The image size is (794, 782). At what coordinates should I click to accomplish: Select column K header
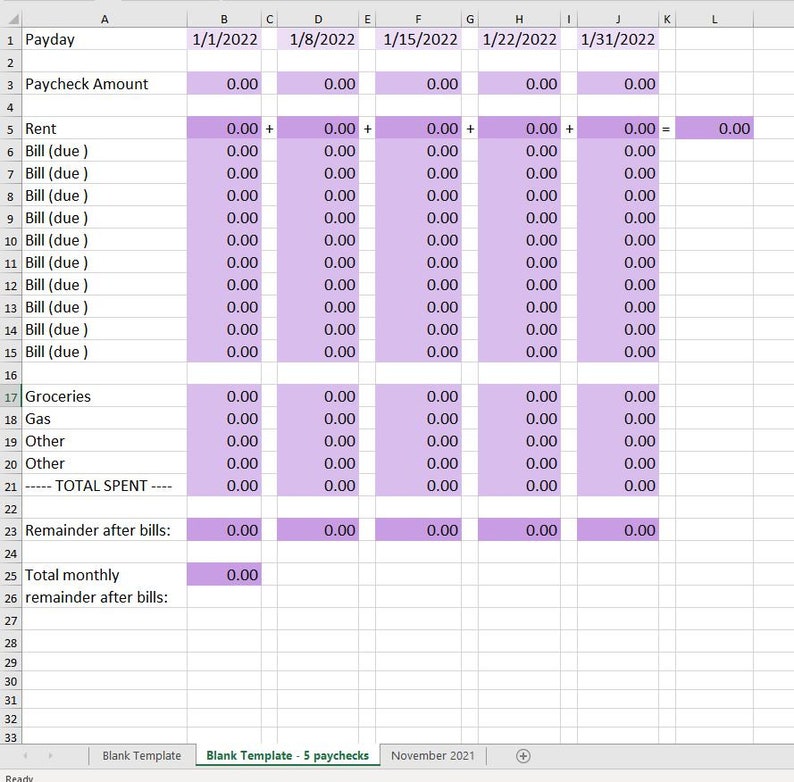667,19
